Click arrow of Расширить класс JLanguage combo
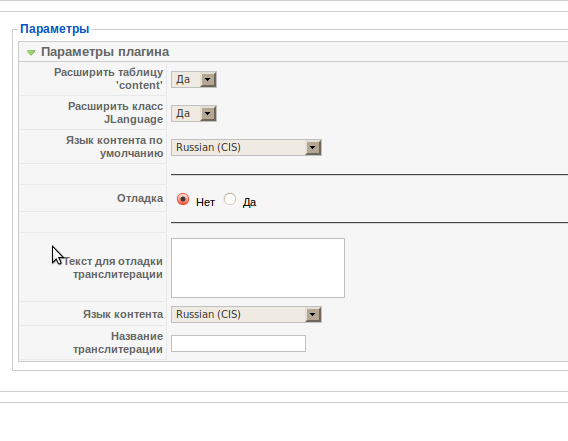The width and height of the screenshot is (568, 441). 208,113
